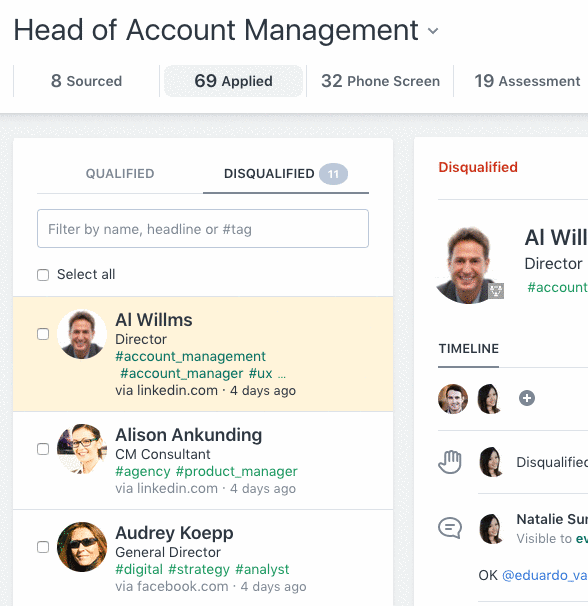Check the Select all checkbox

pos(43,275)
